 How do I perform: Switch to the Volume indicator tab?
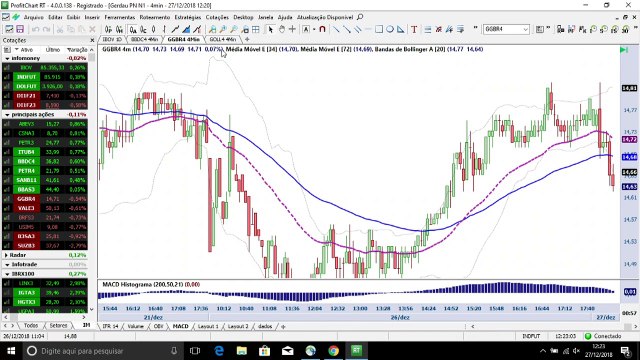click(136, 326)
